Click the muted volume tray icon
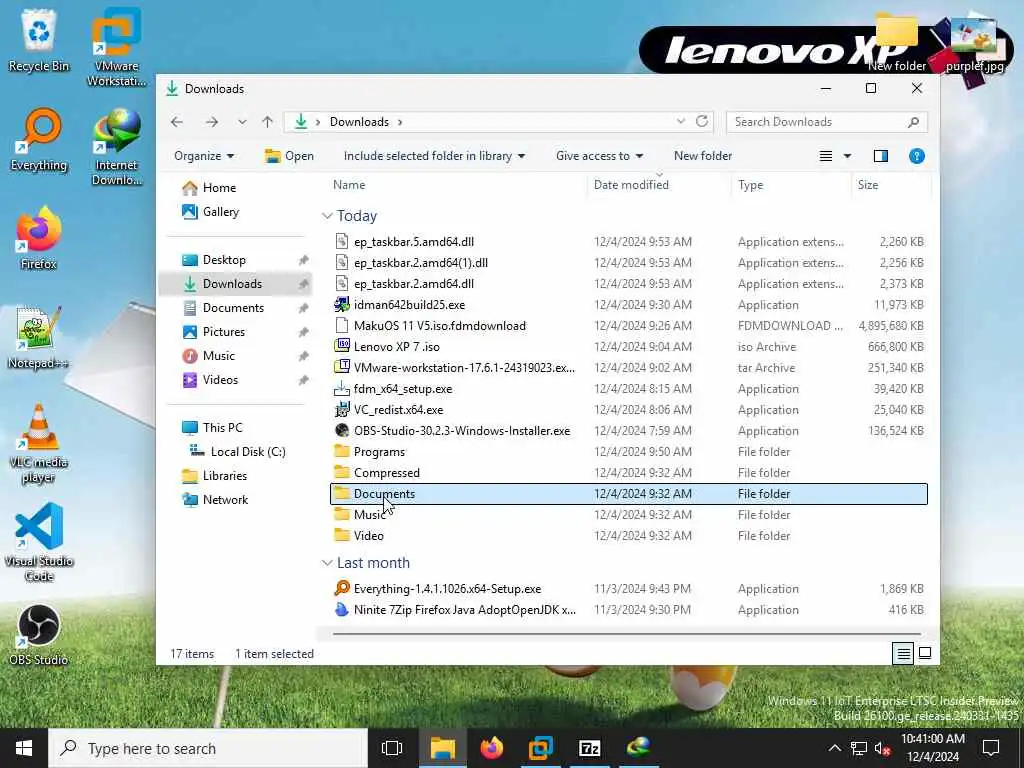Screen dimensions: 1024x768 [882, 748]
